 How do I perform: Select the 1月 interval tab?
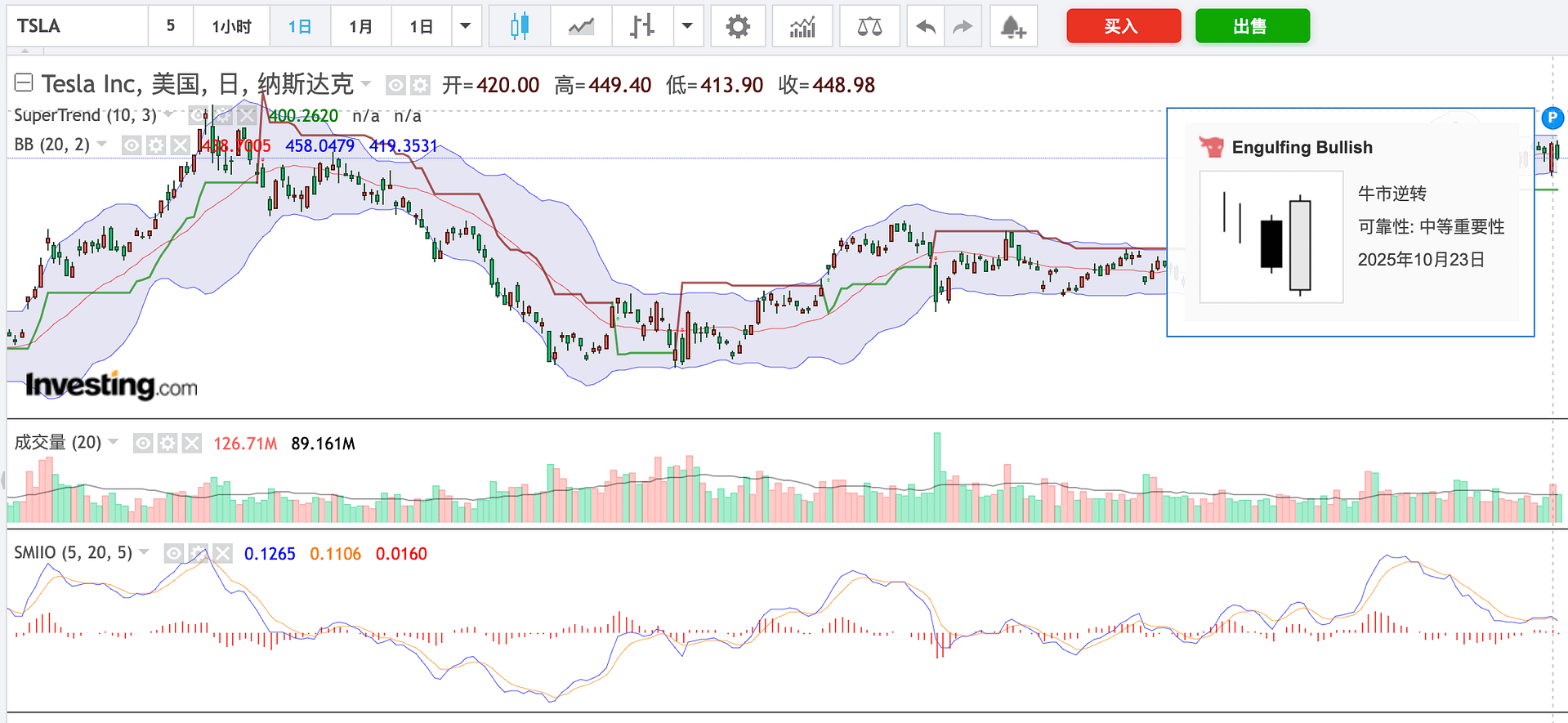coord(360,26)
